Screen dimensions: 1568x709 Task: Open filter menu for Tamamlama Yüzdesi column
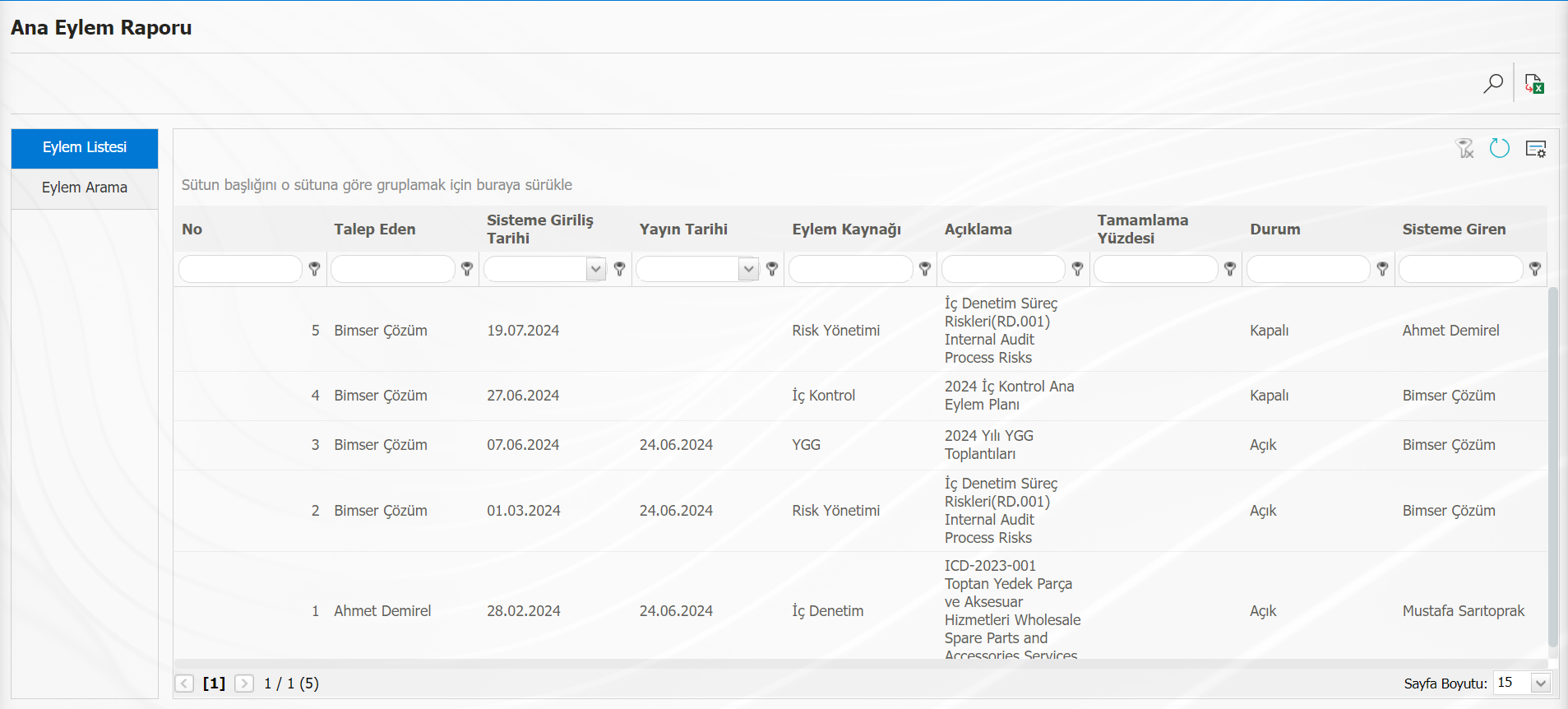point(1230,269)
